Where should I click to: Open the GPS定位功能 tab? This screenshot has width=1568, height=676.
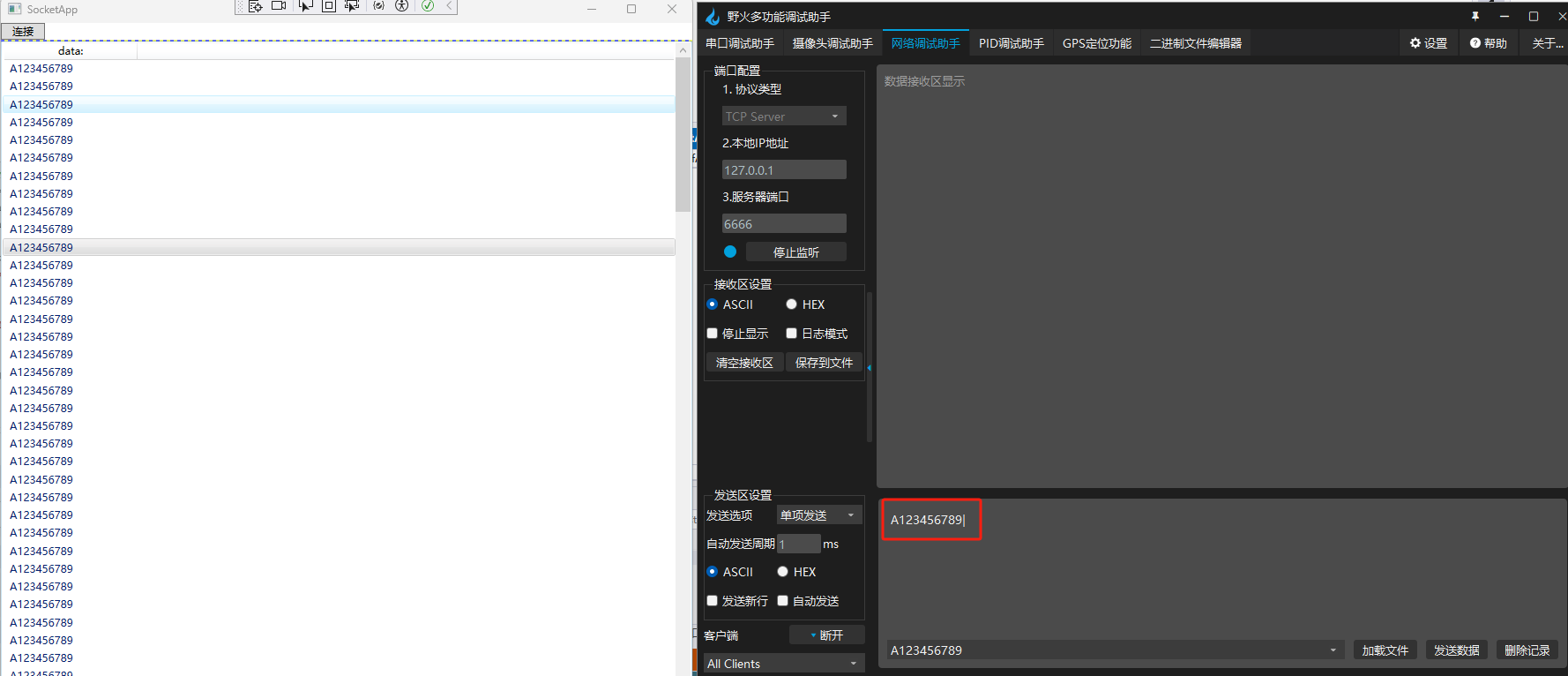pyautogui.click(x=1097, y=43)
